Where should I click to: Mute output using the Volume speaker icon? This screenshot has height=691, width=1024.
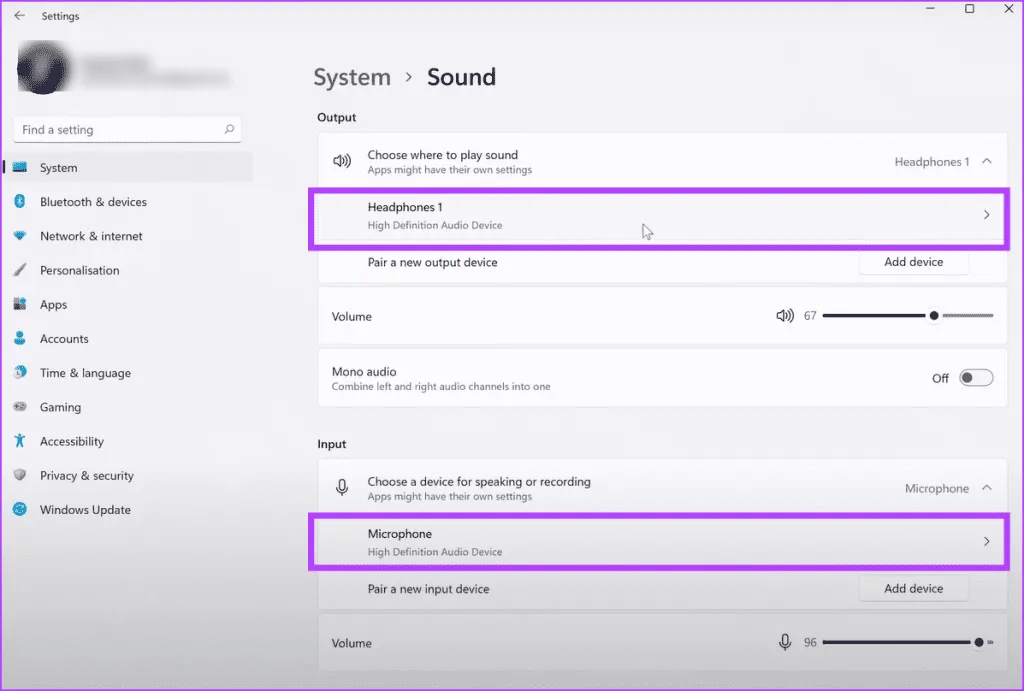coord(785,316)
